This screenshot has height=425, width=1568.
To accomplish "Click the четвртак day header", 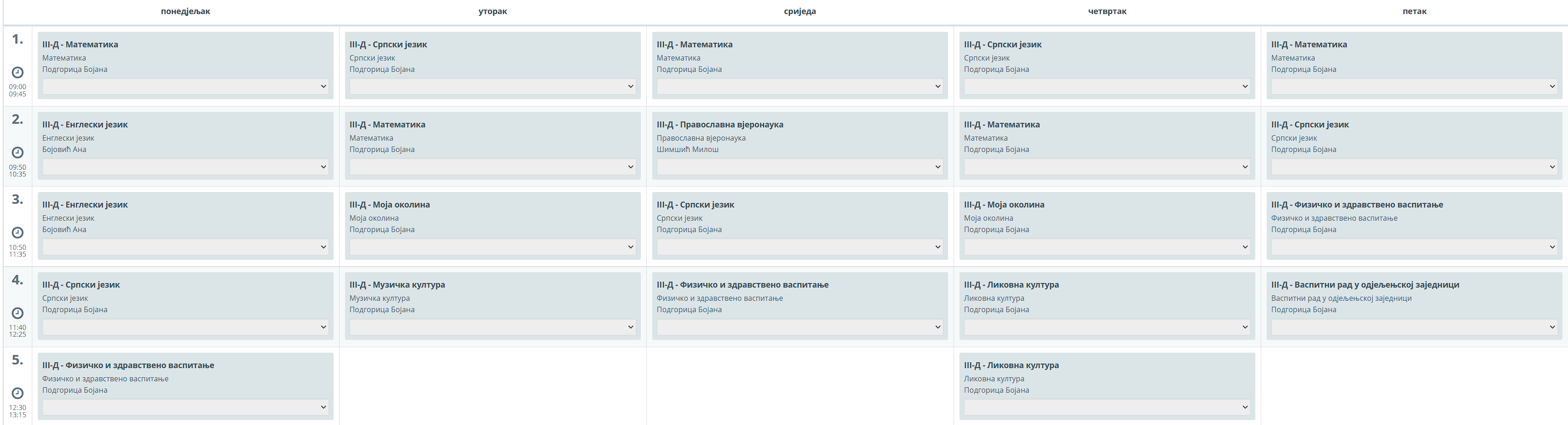I will coord(1106,11).
